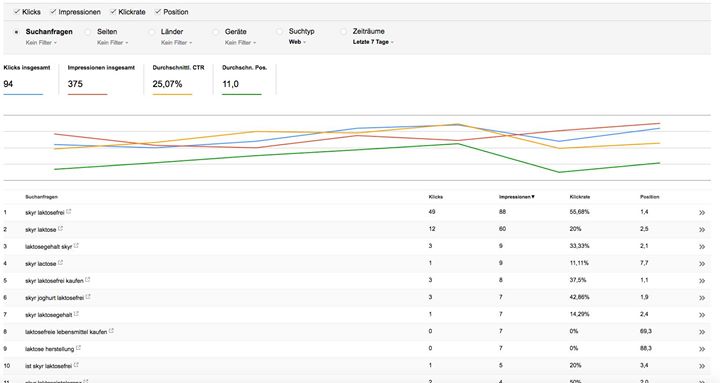Select the Seiten radio button

click(x=88, y=32)
